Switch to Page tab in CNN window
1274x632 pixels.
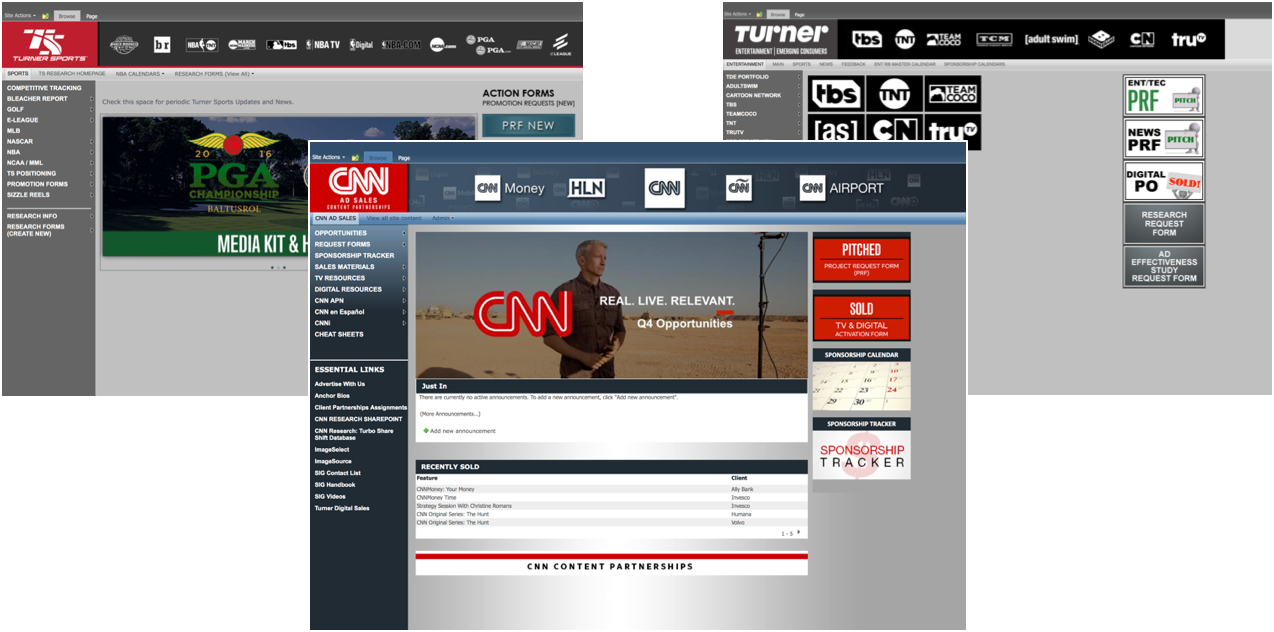coord(404,158)
